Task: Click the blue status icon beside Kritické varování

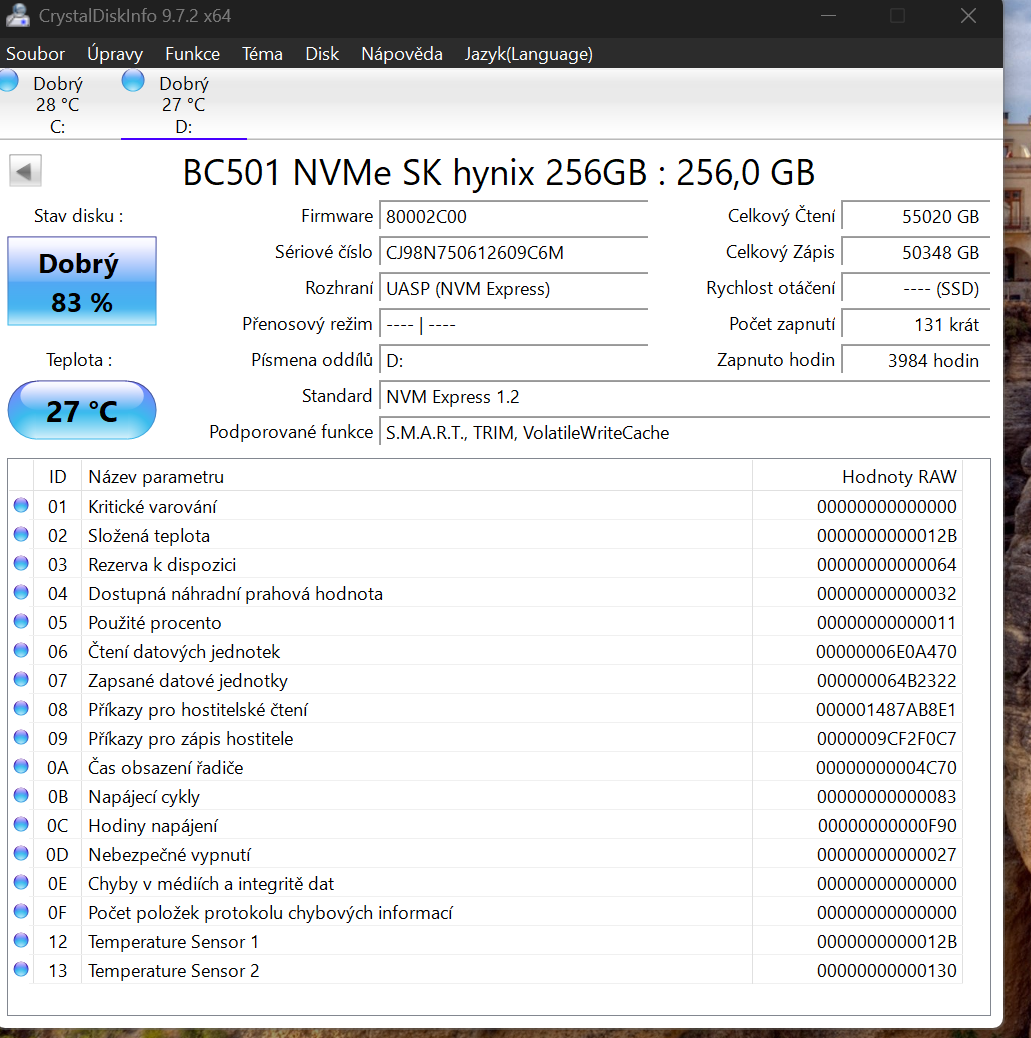Action: pyautogui.click(x=21, y=506)
